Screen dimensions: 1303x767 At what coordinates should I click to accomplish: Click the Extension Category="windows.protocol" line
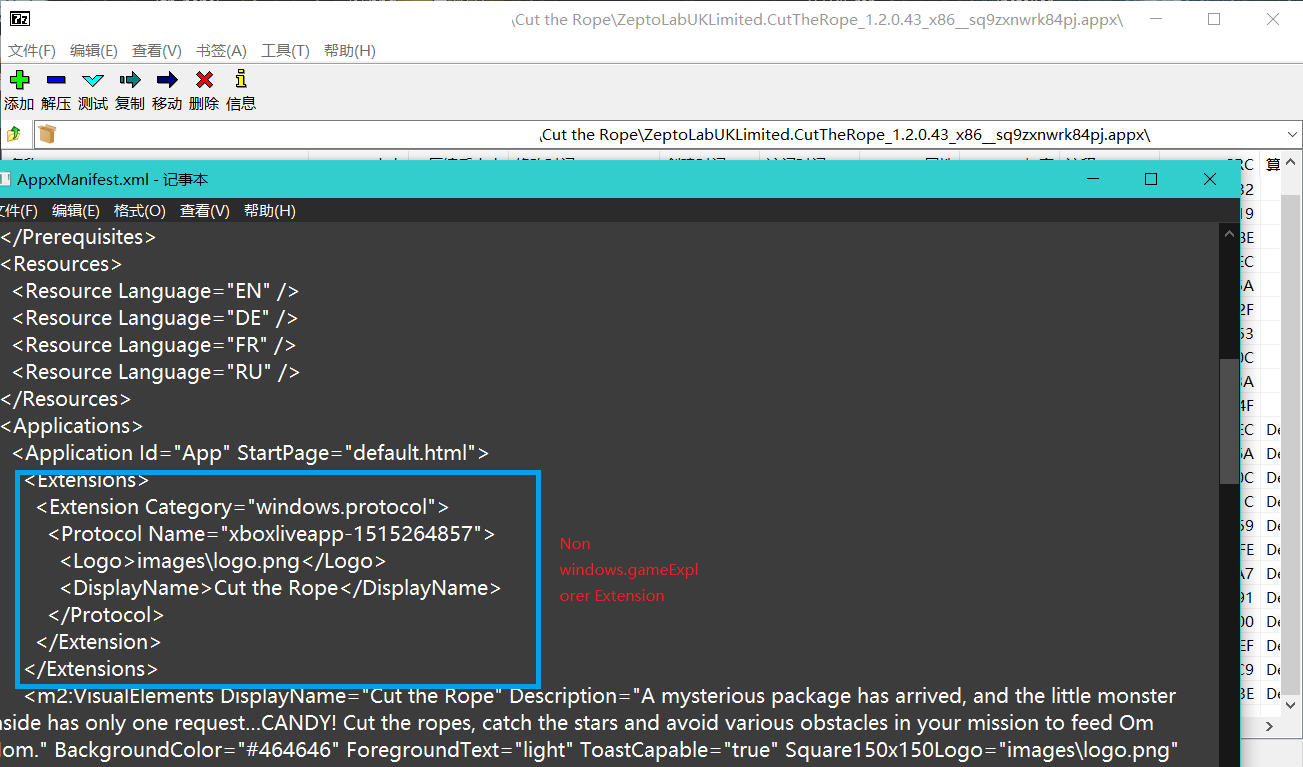tap(243, 507)
